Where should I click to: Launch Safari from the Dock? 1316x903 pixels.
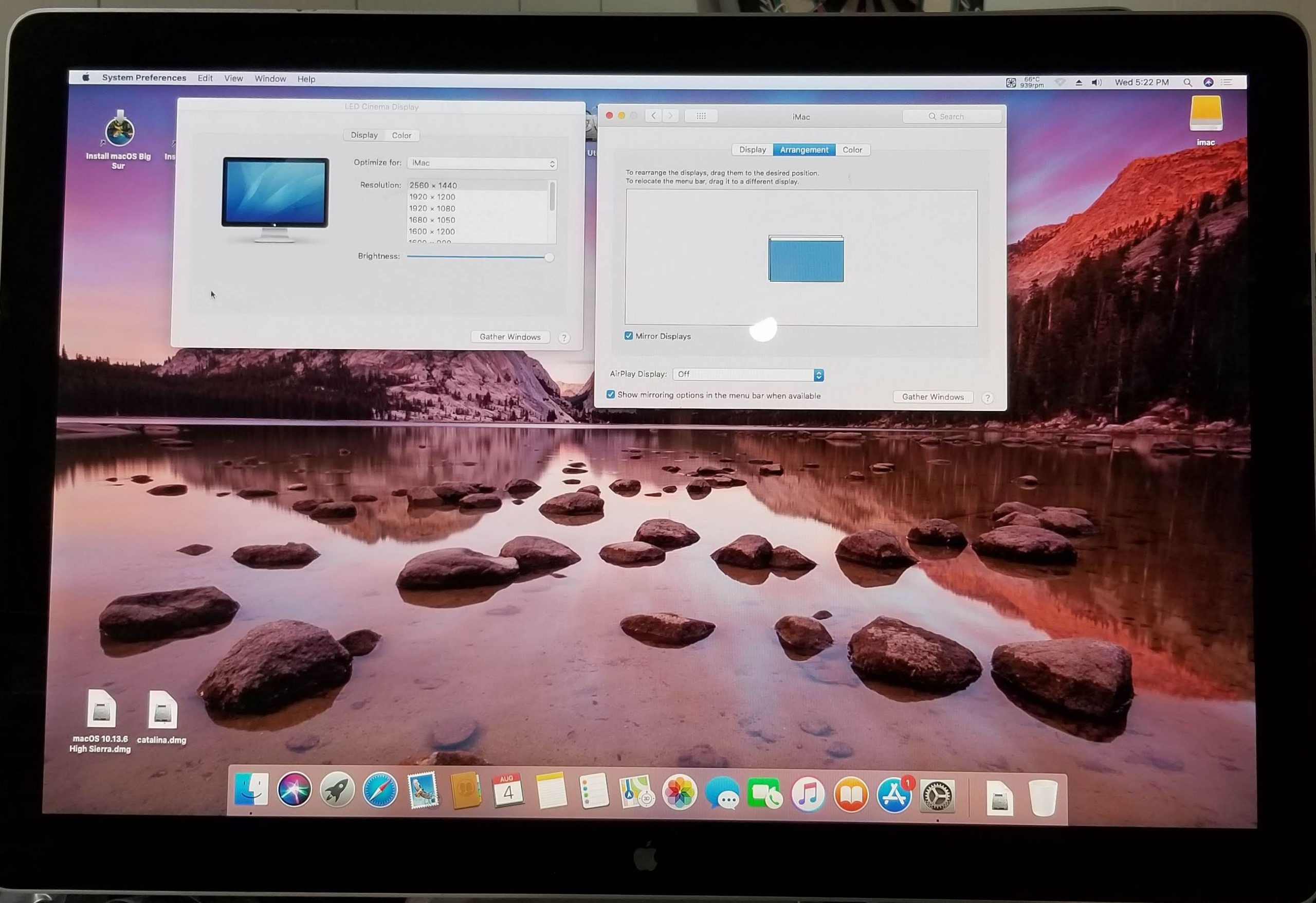(380, 791)
